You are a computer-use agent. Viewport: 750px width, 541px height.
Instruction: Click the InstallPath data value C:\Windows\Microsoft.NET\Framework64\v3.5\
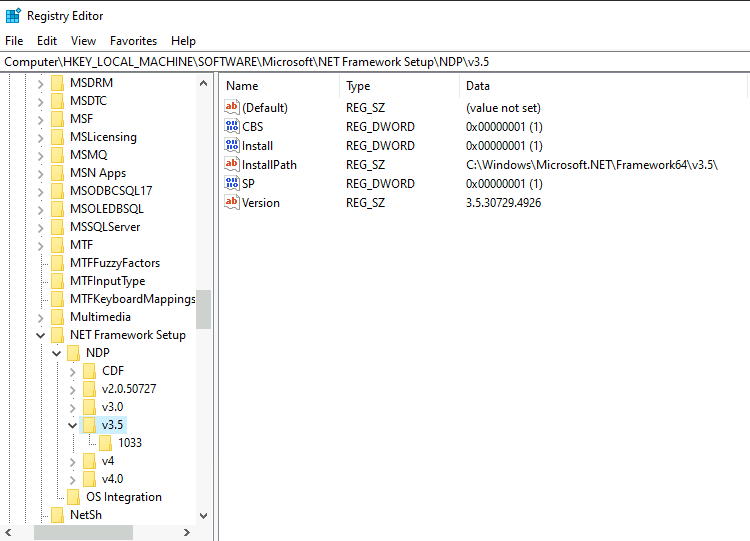(x=592, y=165)
